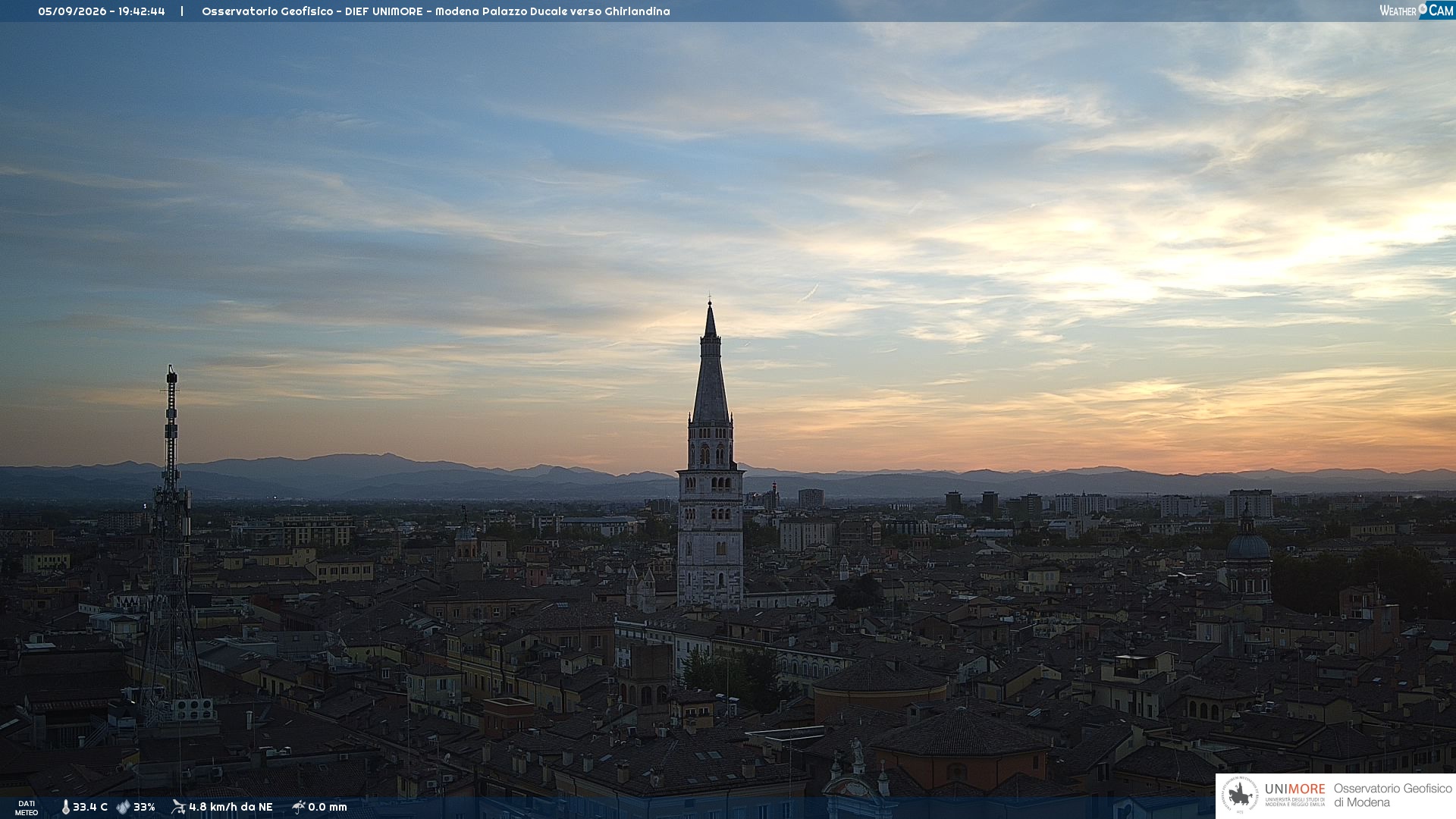The image size is (1456, 819).
Task: Click the thermometer temperature icon
Action: (65, 808)
